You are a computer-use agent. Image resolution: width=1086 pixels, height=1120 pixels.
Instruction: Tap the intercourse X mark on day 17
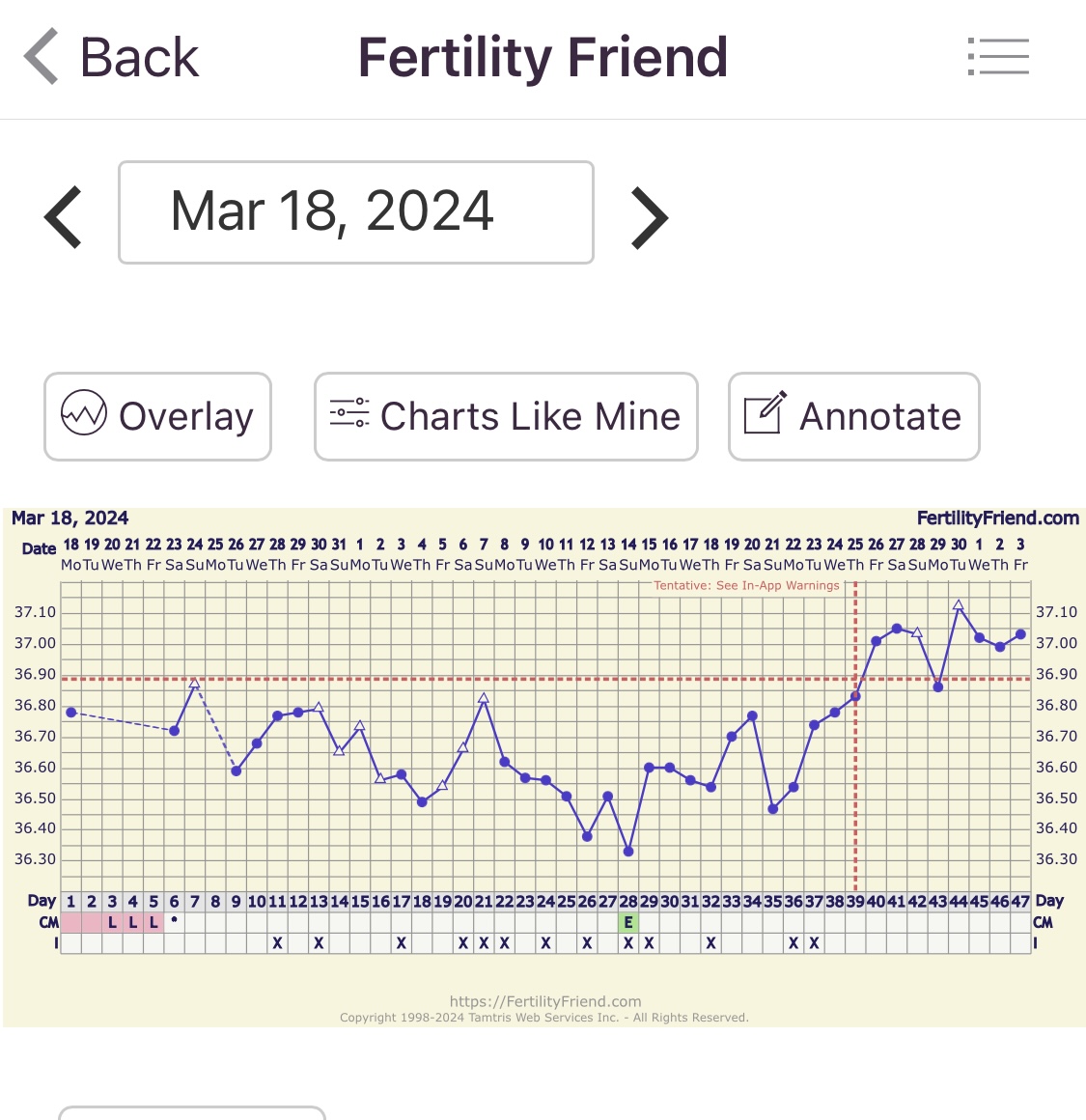(x=402, y=943)
